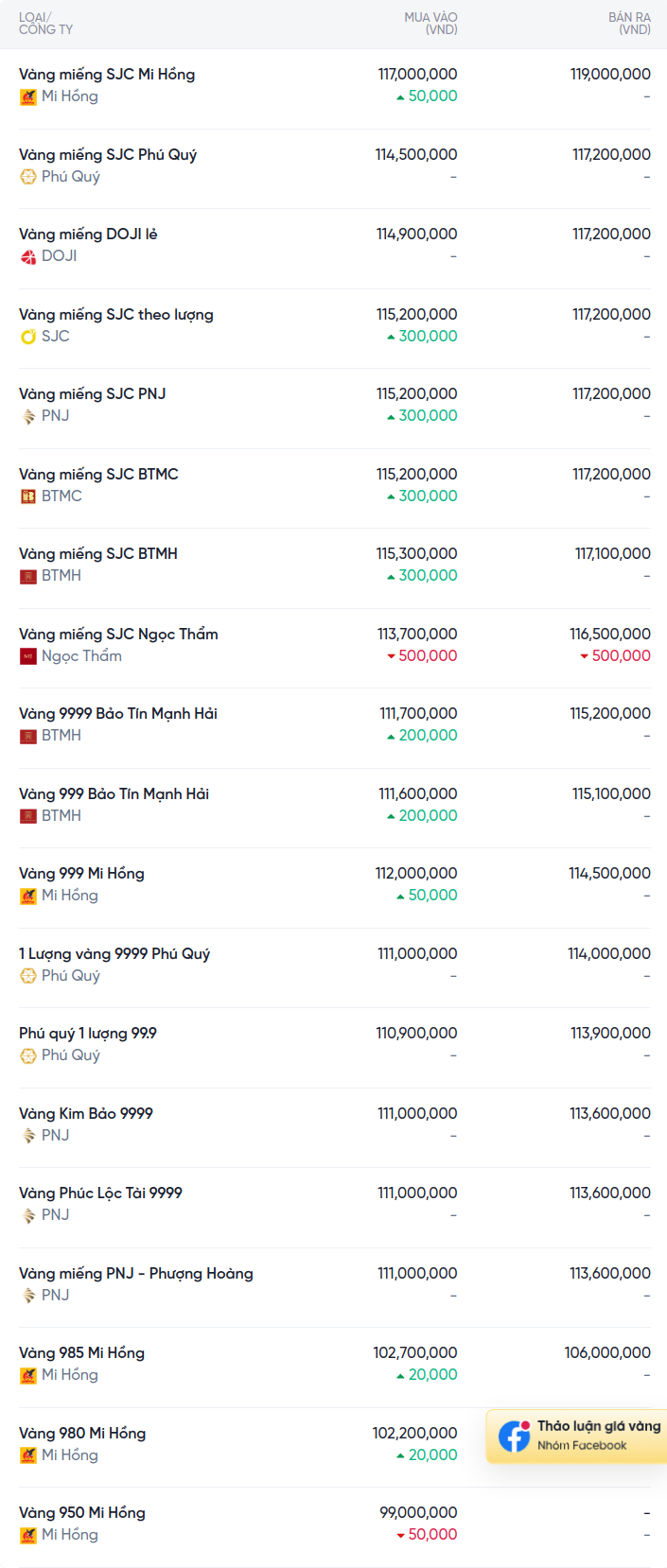Click the LOẠI/CÔNG TY column header
The height and width of the screenshot is (1568, 667).
click(x=45, y=24)
